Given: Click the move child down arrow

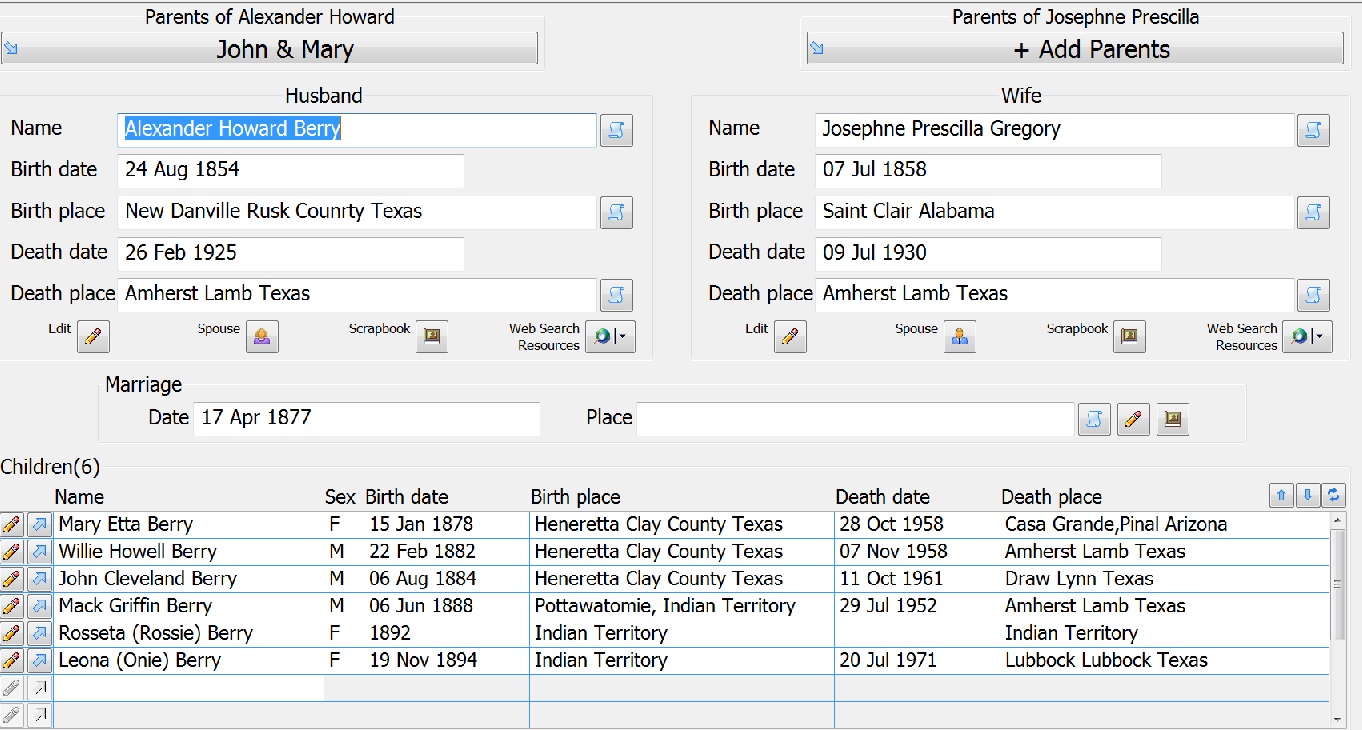Looking at the screenshot, I should (1307, 495).
